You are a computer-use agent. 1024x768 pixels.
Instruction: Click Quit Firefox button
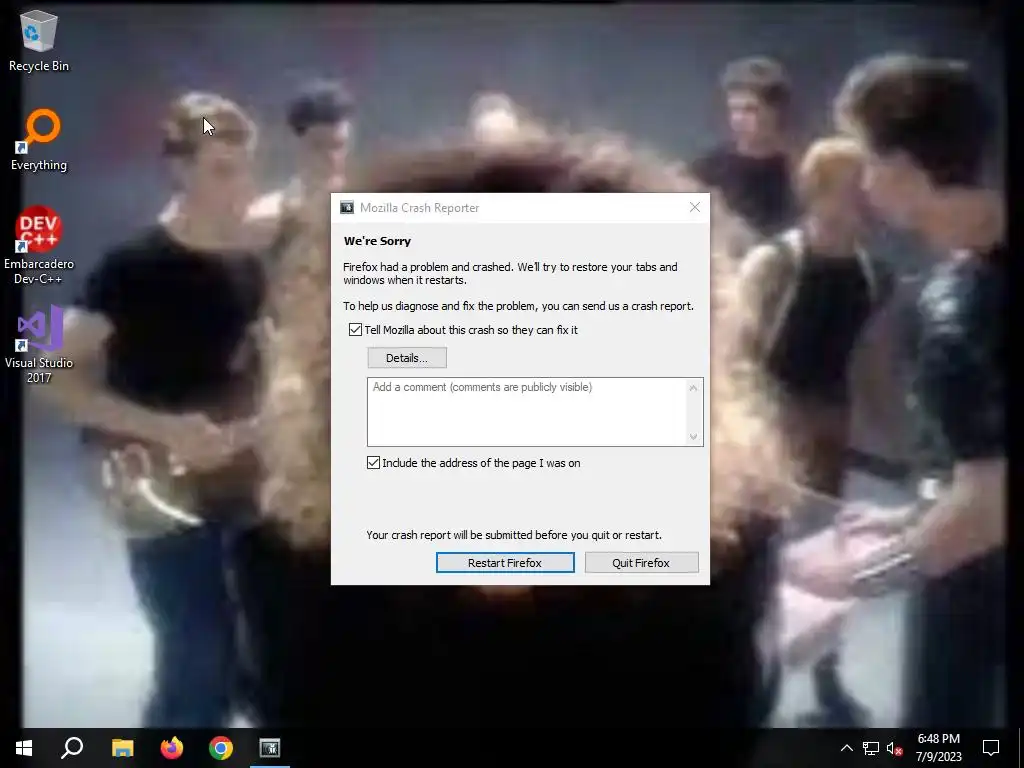tap(641, 562)
